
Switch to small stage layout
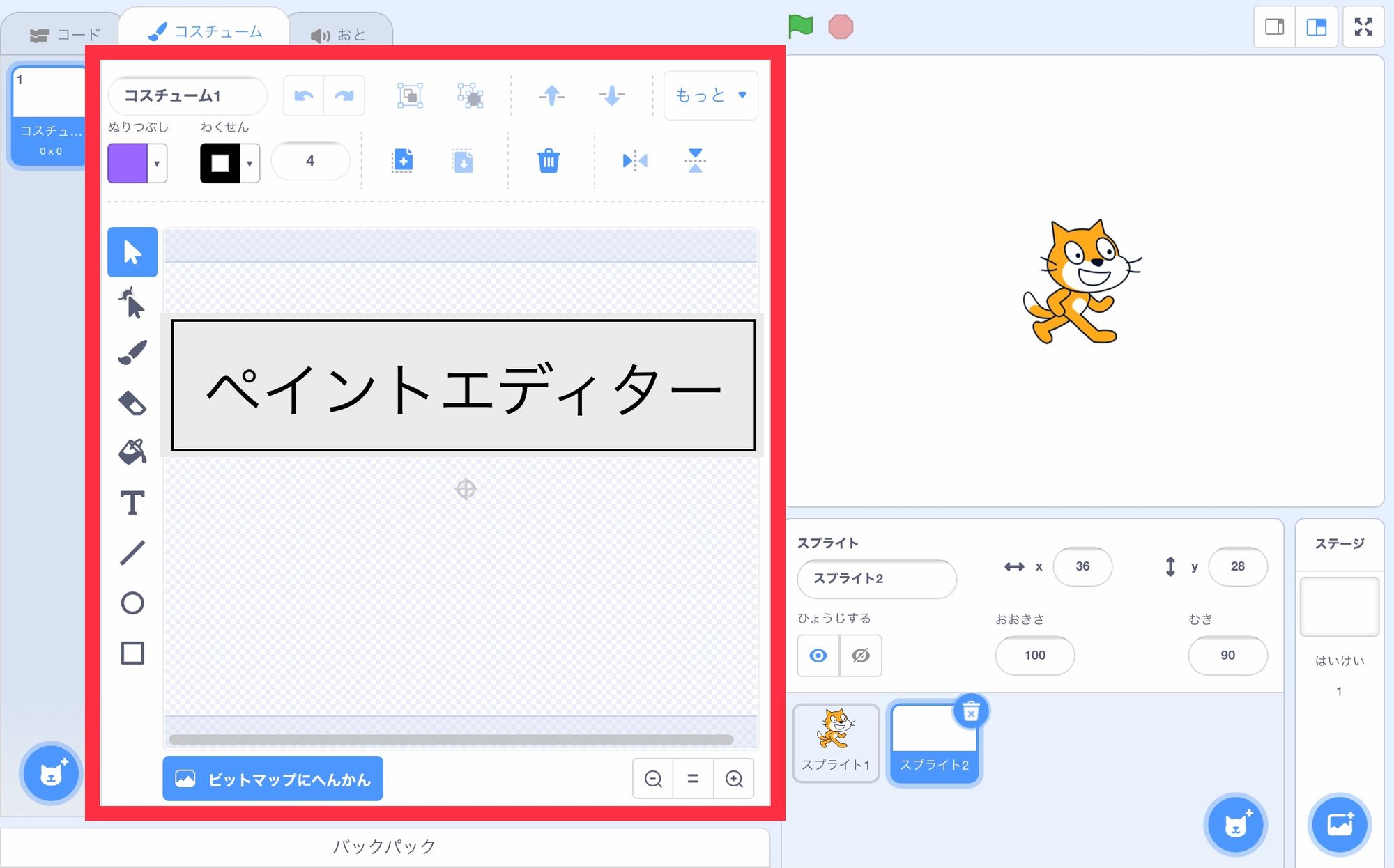[1275, 27]
